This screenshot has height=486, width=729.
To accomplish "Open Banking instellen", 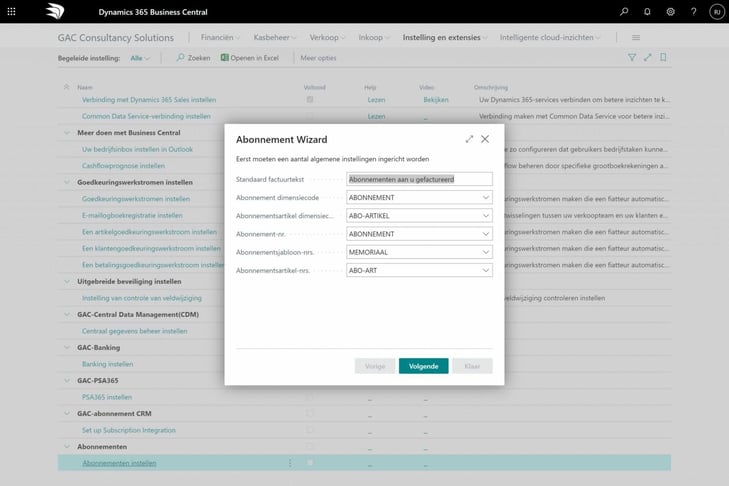I will [107, 364].
